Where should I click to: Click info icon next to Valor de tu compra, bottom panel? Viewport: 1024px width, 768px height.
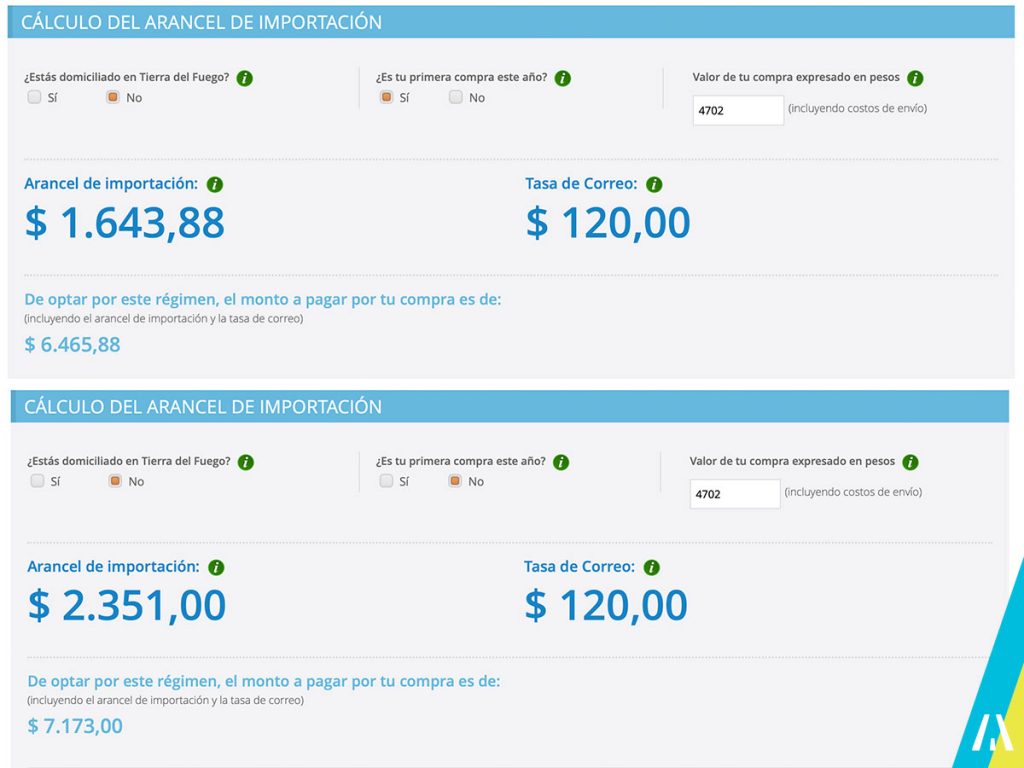tap(910, 462)
